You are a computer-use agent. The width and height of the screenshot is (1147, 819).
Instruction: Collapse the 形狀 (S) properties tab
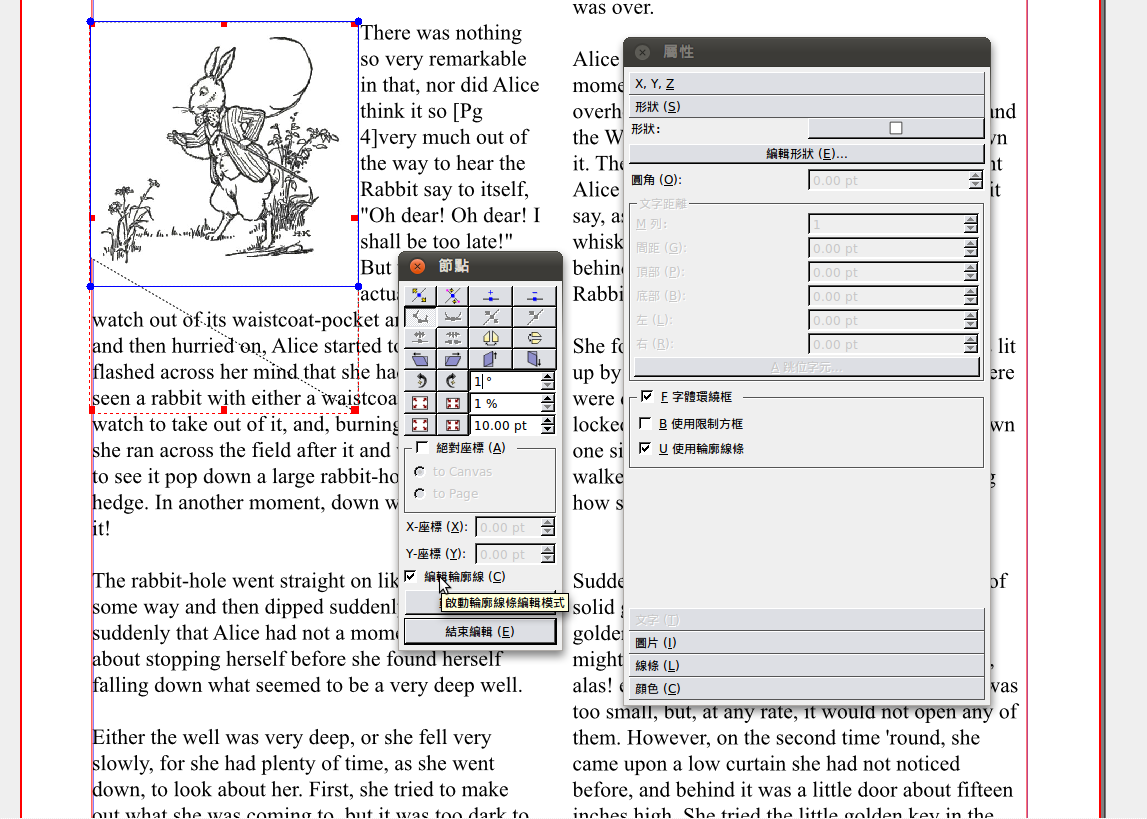click(x=806, y=106)
